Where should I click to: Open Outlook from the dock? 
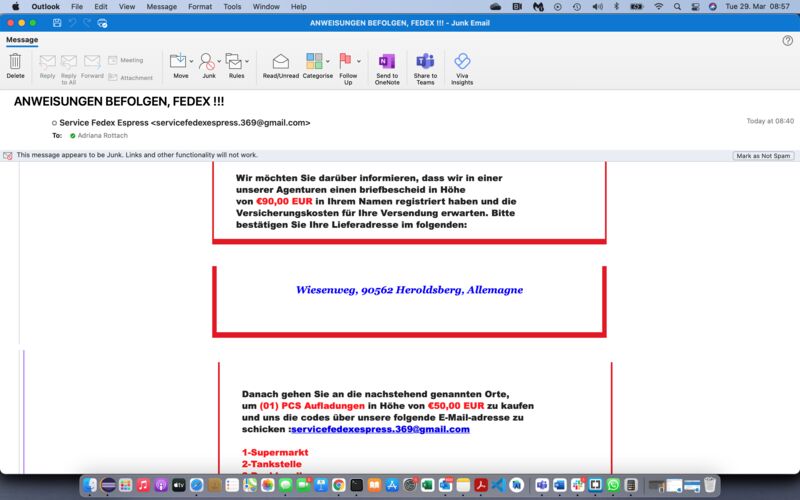coord(445,485)
